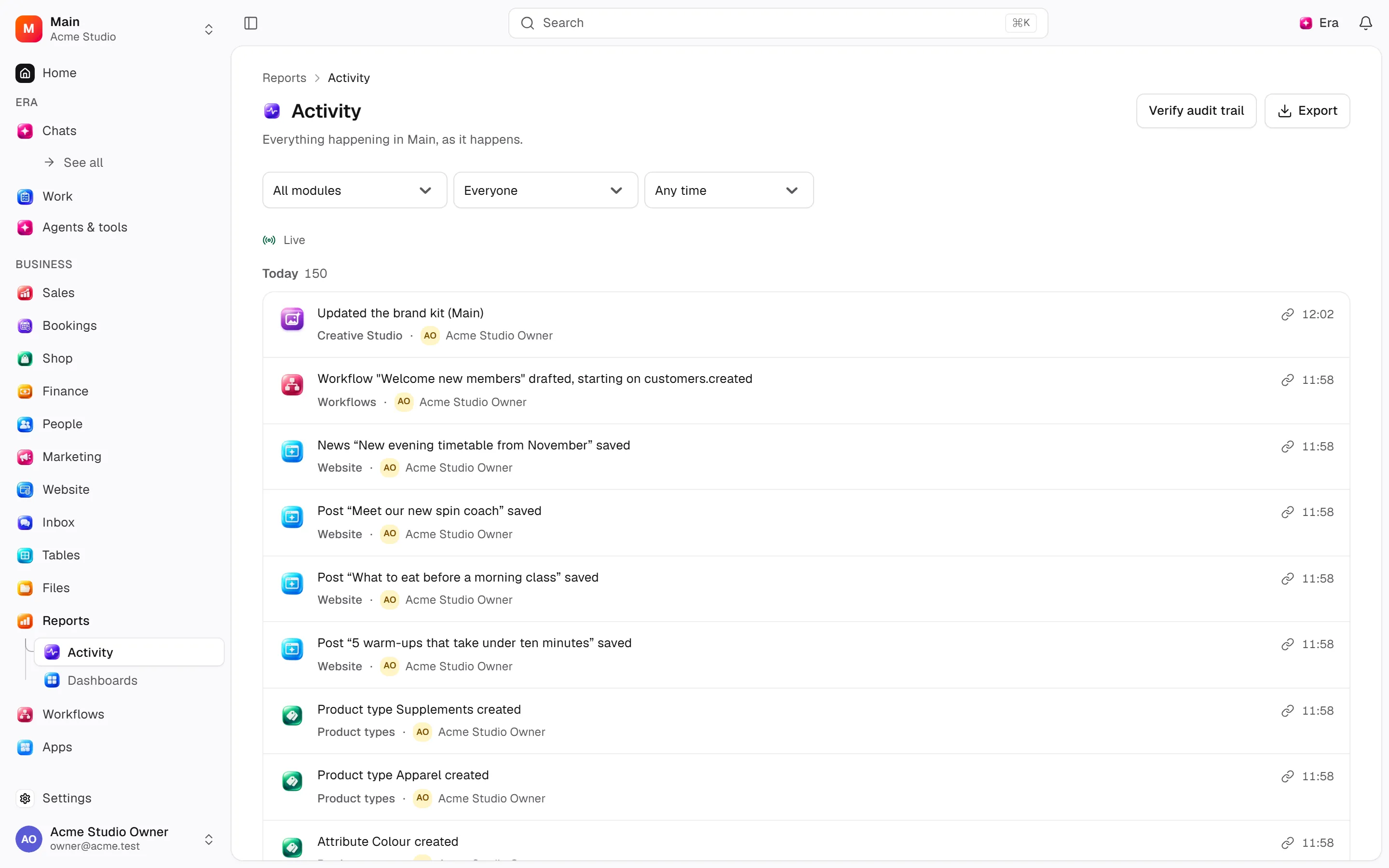Open Era assistant in top bar

pyautogui.click(x=1319, y=23)
